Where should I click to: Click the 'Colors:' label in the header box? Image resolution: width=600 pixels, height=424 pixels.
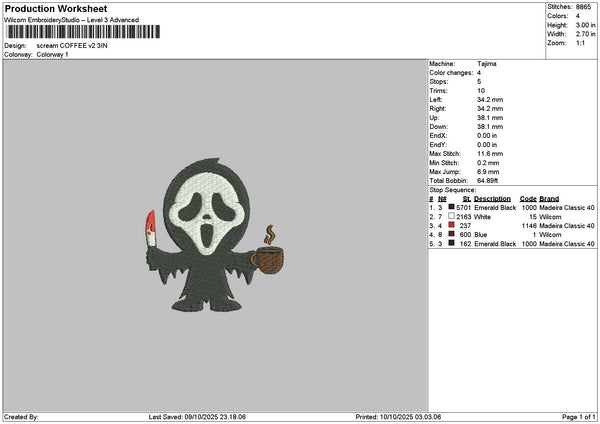pos(558,16)
